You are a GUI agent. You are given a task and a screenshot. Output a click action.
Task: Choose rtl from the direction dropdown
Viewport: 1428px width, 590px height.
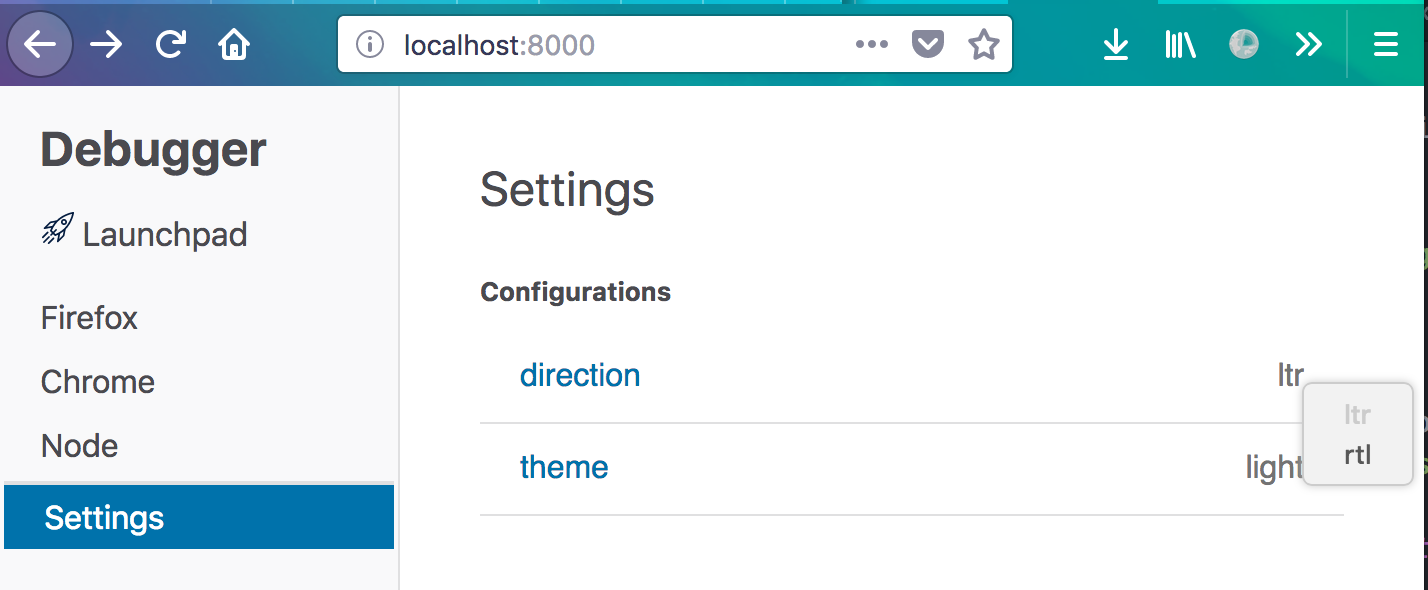tap(1357, 455)
